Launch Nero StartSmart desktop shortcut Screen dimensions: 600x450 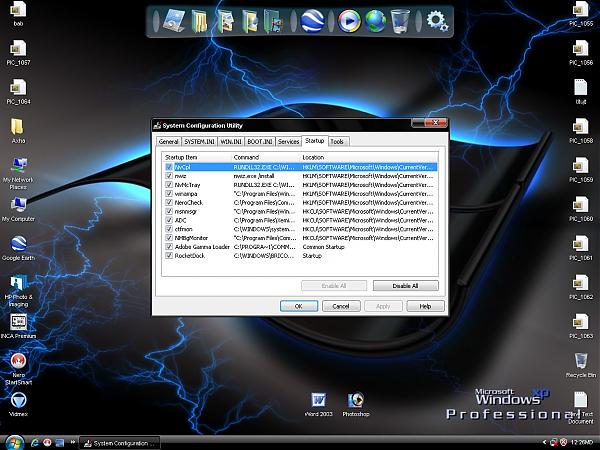pyautogui.click(x=18, y=369)
